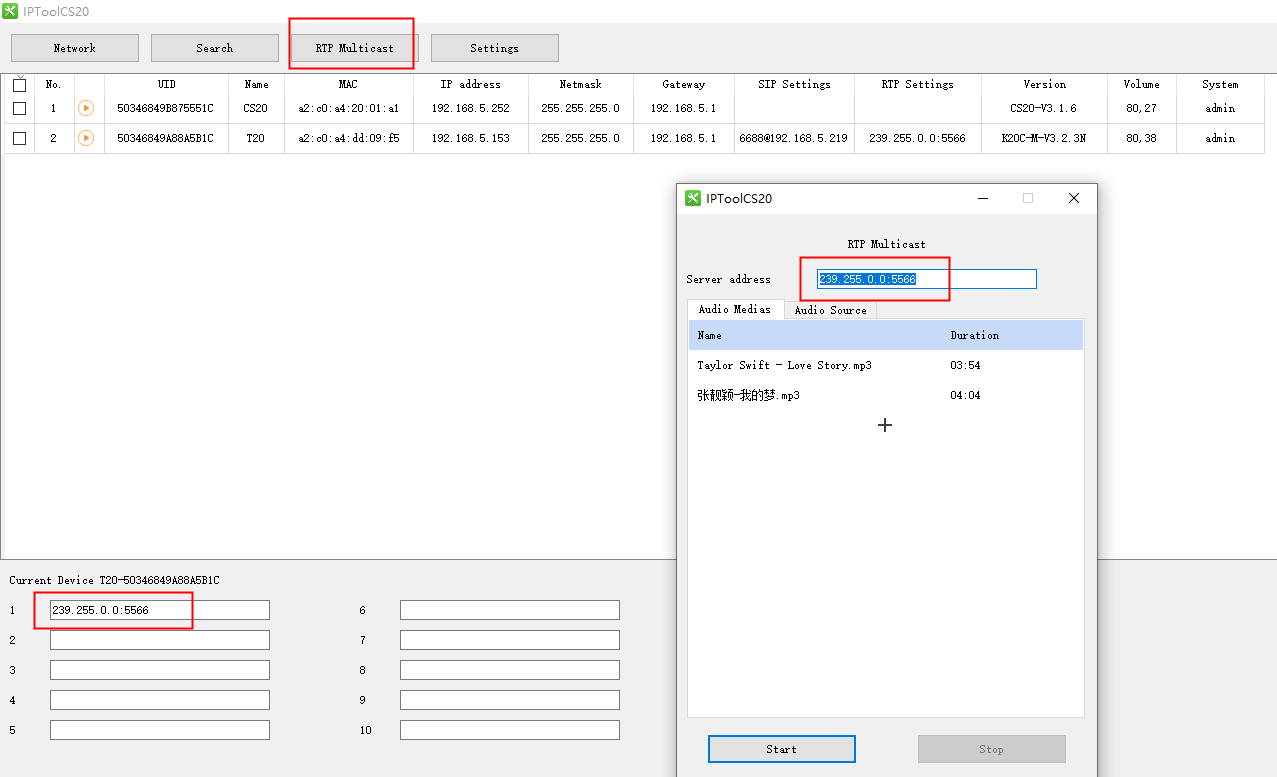Click SIP setting 6688@192.168.5.219 cell
The width and height of the screenshot is (1277, 777).
(x=794, y=138)
